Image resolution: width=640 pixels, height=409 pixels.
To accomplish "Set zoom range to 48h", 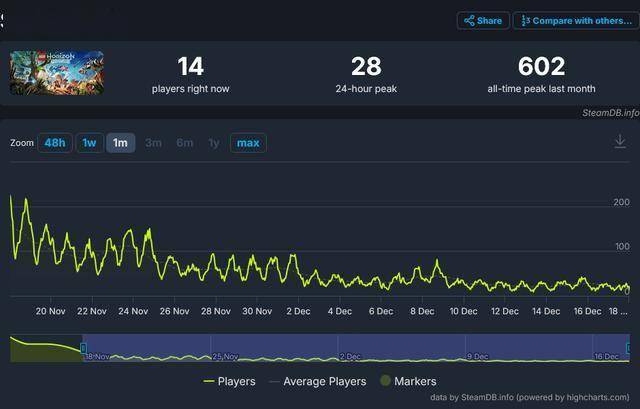I will 55,143.
